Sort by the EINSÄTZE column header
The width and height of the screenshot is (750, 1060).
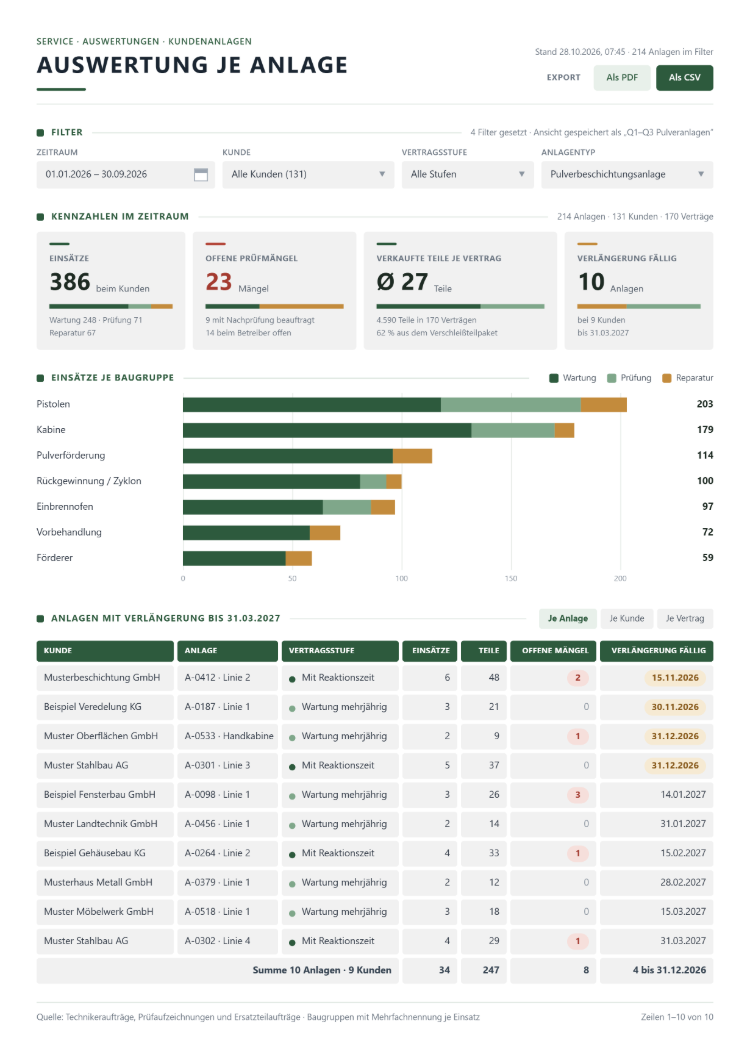pyautogui.click(x=430, y=651)
